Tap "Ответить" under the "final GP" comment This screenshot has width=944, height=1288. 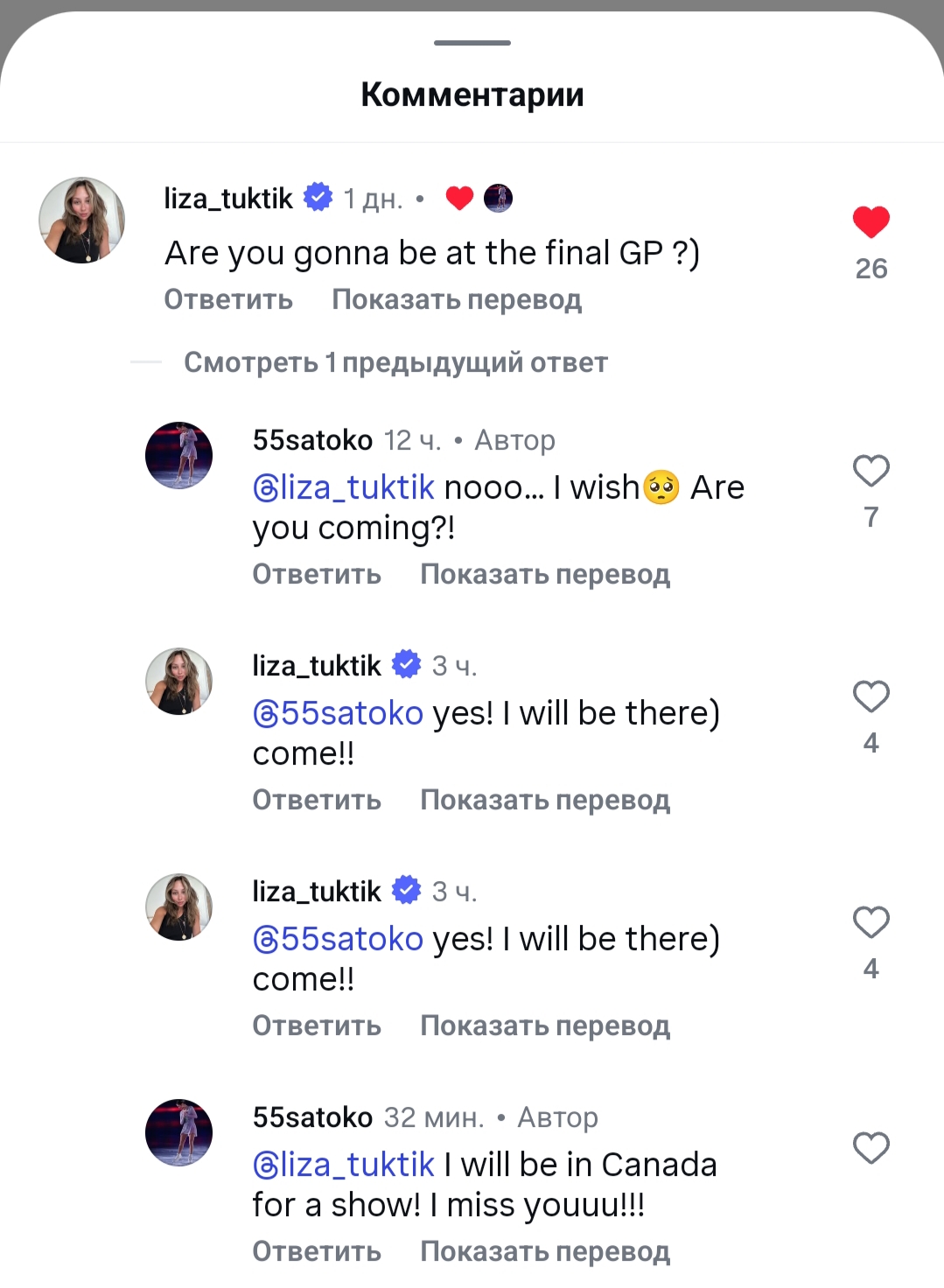click(228, 299)
